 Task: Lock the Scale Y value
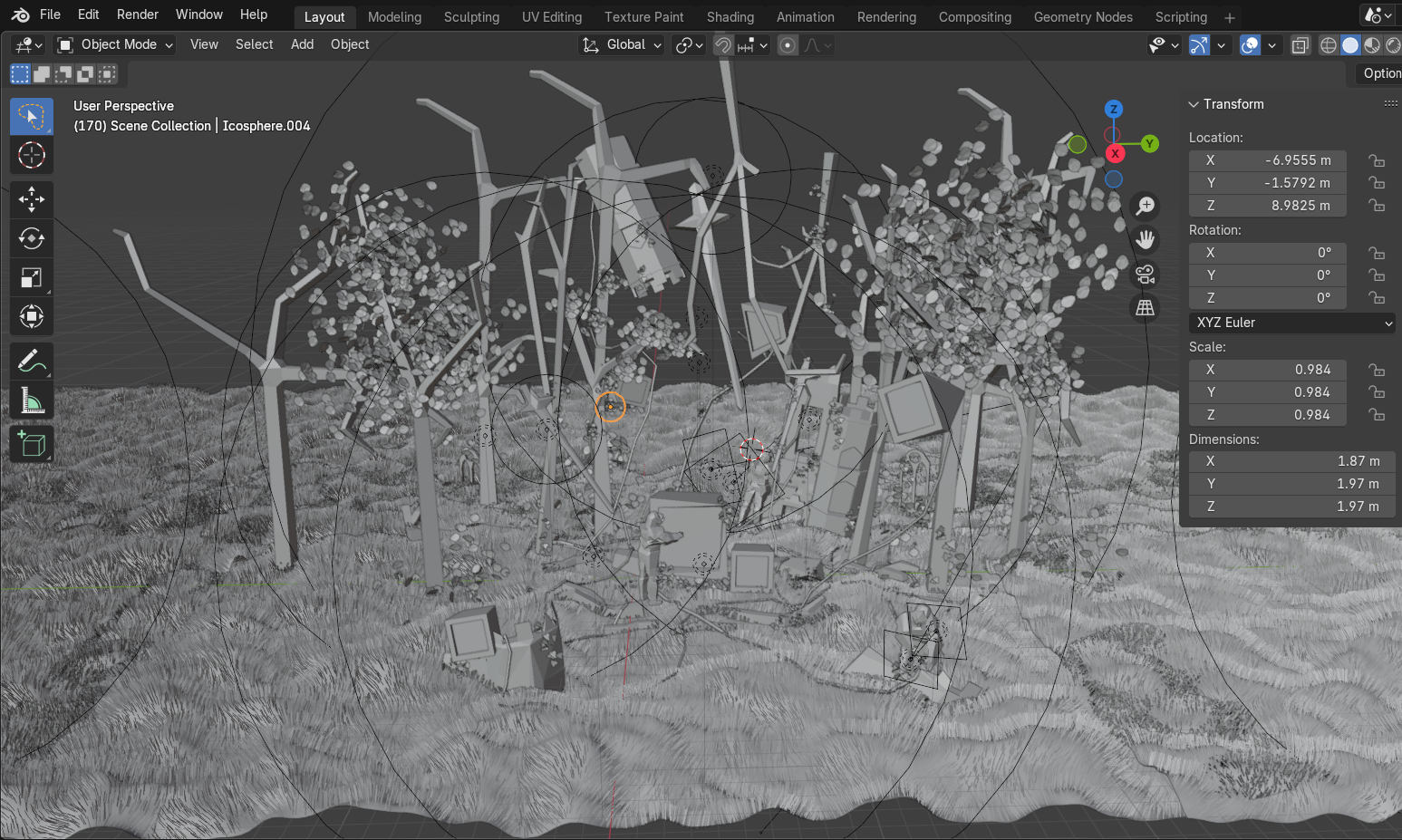coord(1377,392)
